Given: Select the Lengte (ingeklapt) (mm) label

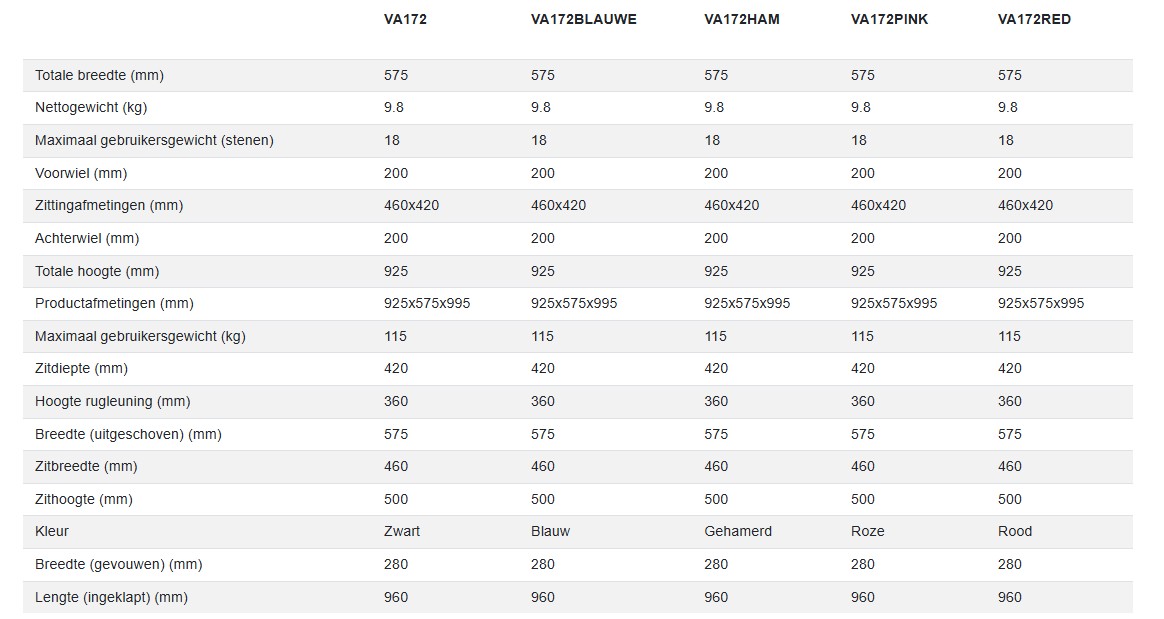Looking at the screenshot, I should pyautogui.click(x=111, y=597).
